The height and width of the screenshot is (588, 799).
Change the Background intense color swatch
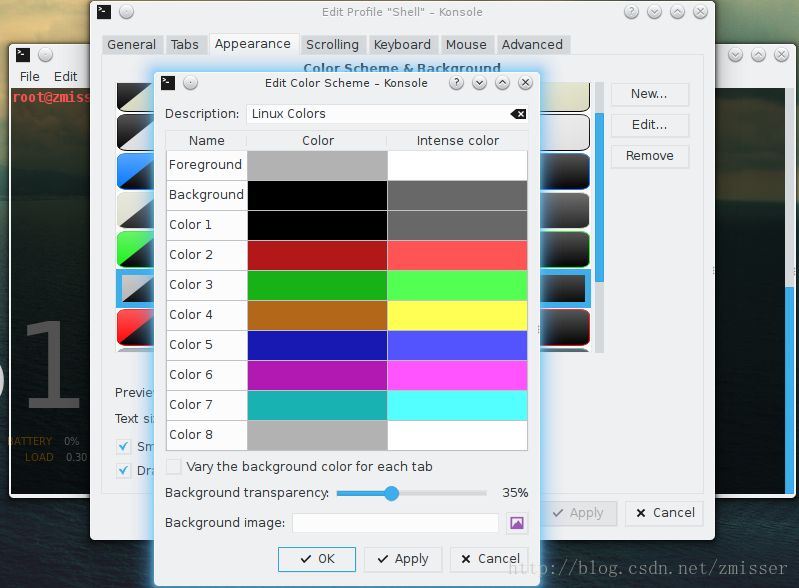(x=458, y=195)
